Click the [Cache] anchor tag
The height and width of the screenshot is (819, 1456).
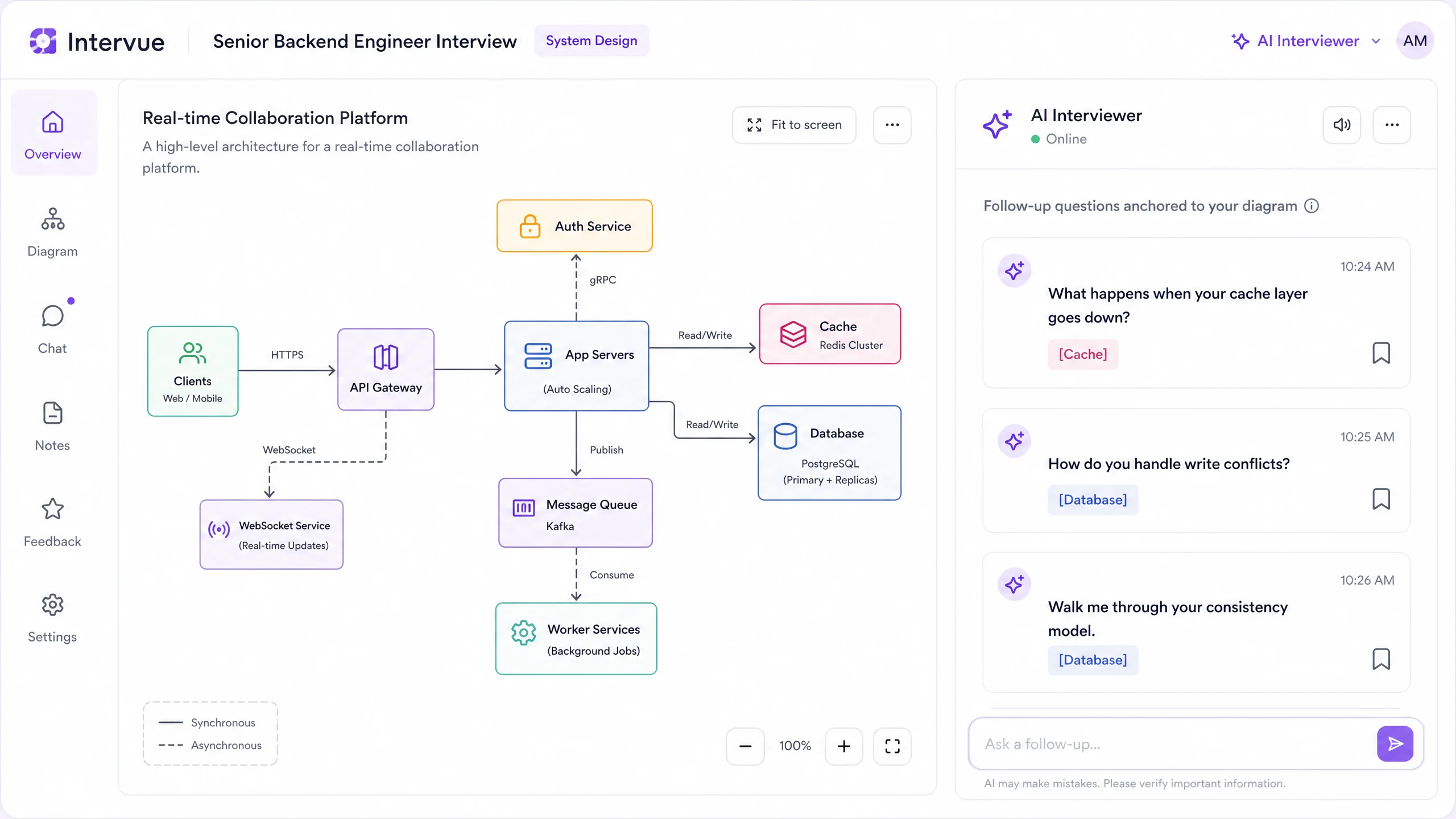1083,354
